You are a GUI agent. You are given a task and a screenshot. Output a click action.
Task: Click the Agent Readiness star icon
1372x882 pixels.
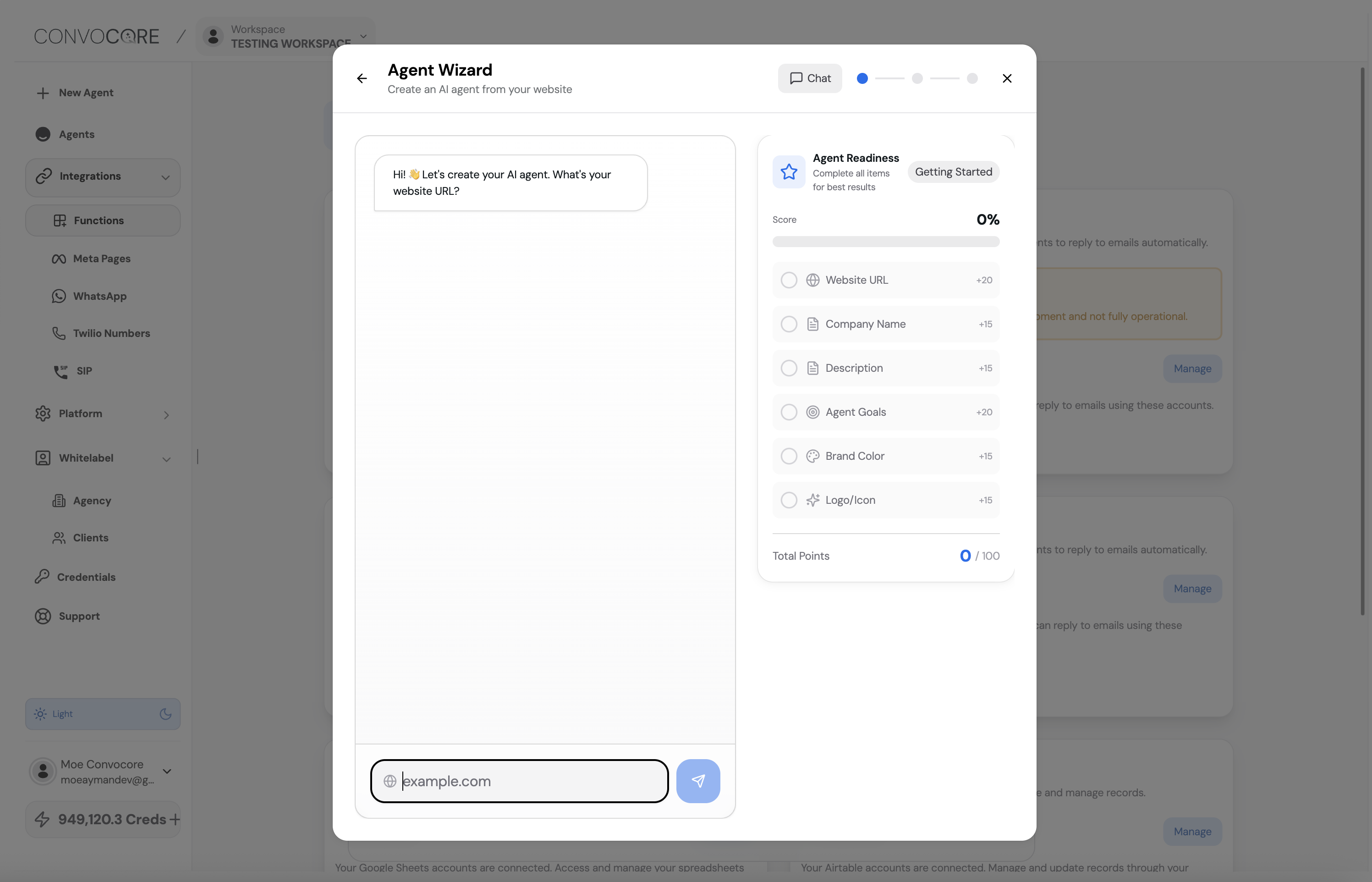(x=789, y=172)
